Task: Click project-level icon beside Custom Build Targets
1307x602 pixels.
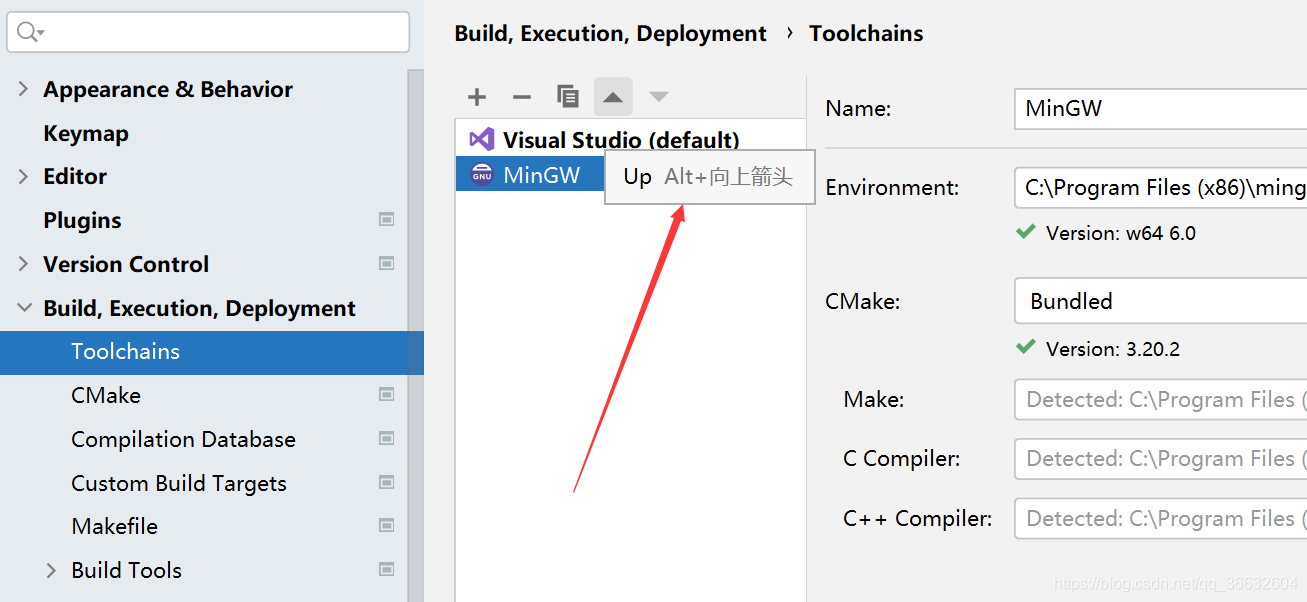Action: [x=387, y=483]
